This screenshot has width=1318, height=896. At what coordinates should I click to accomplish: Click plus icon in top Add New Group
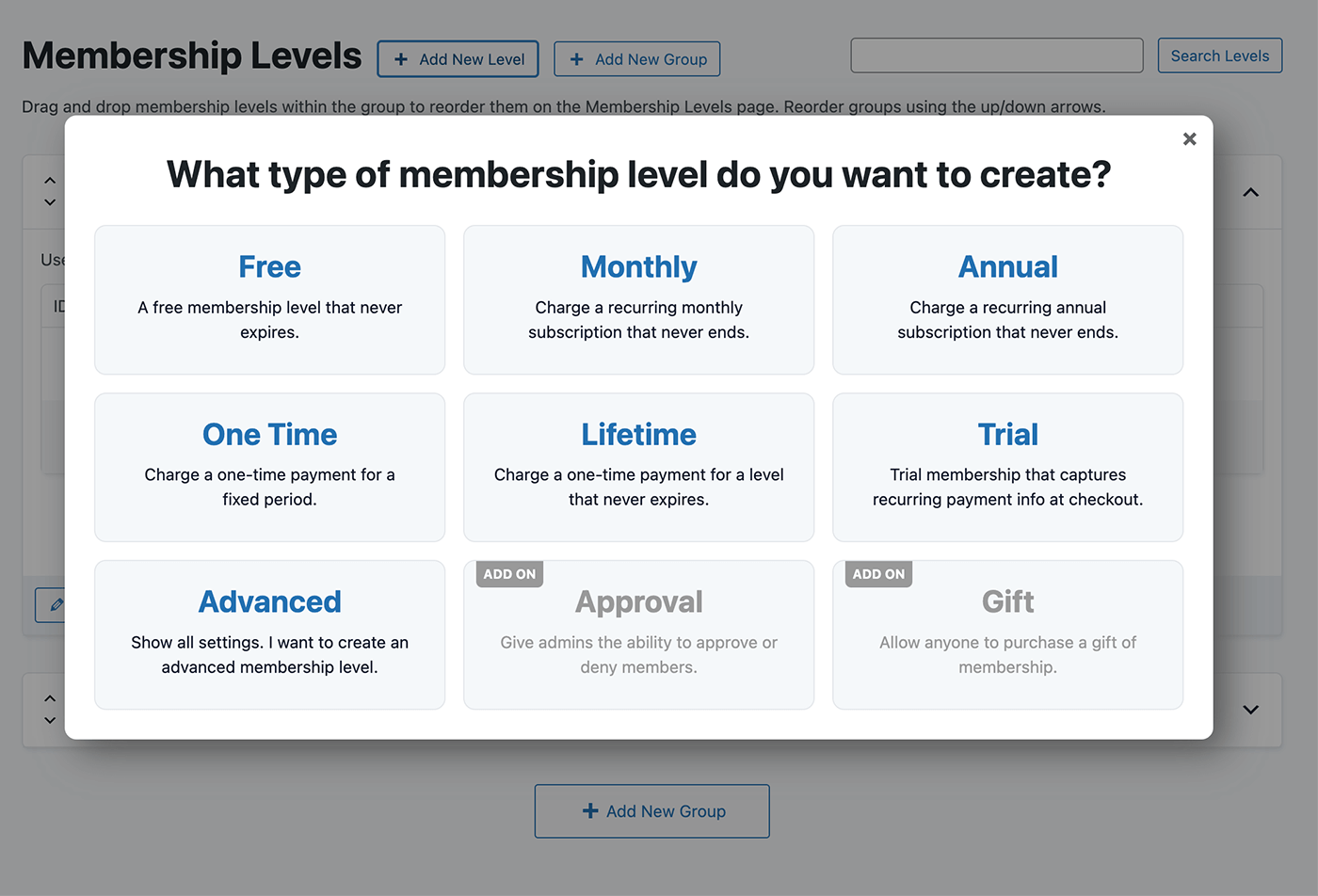click(x=577, y=59)
